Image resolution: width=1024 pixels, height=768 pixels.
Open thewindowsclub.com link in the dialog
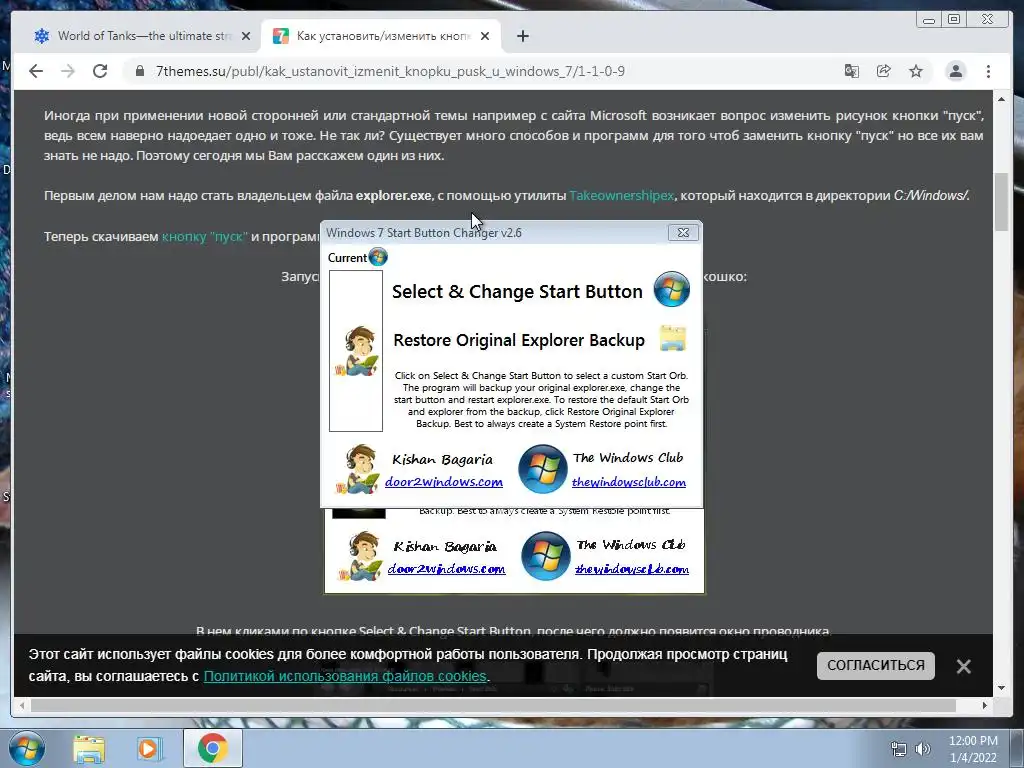point(629,482)
